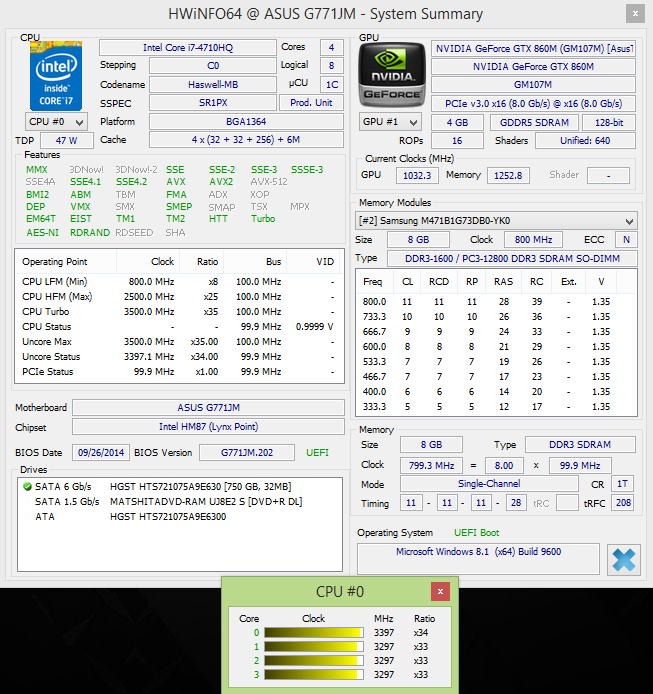Click the Intel HM87 (Lynx Point) chipset field
Viewport: 653px width, 694px height.
point(209,427)
